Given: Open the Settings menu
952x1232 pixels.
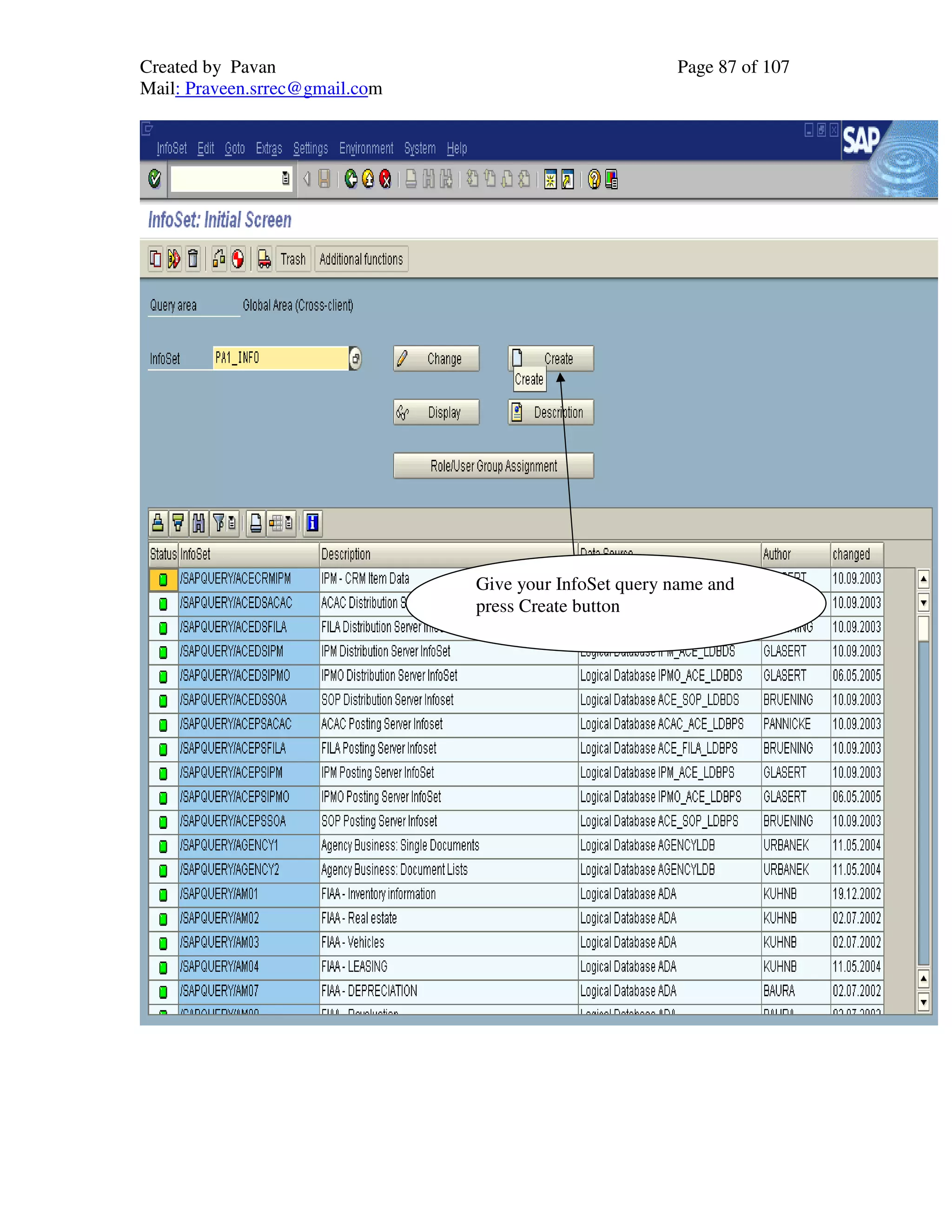Looking at the screenshot, I should click(x=310, y=148).
